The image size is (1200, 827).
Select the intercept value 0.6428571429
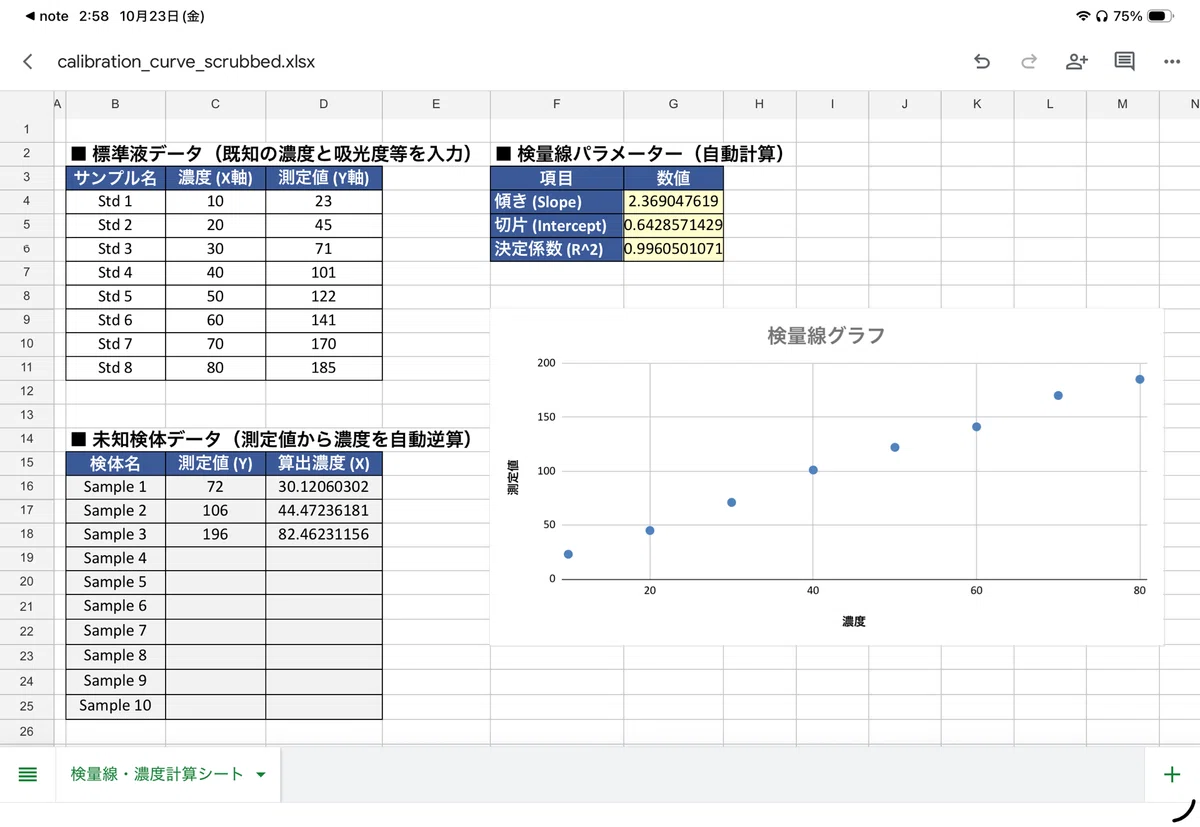[x=673, y=225]
